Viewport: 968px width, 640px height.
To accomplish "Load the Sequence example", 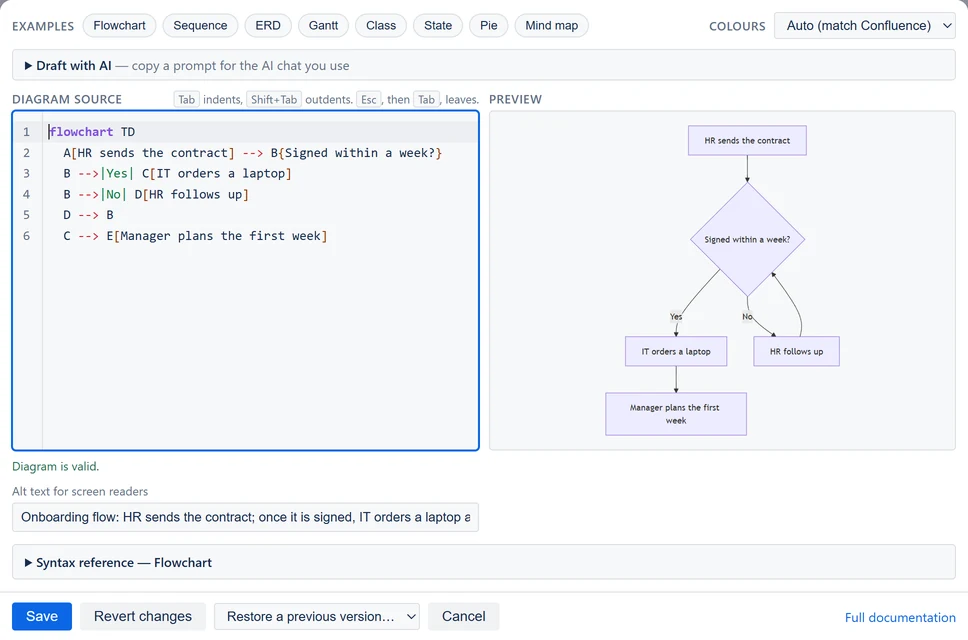I will (x=200, y=25).
